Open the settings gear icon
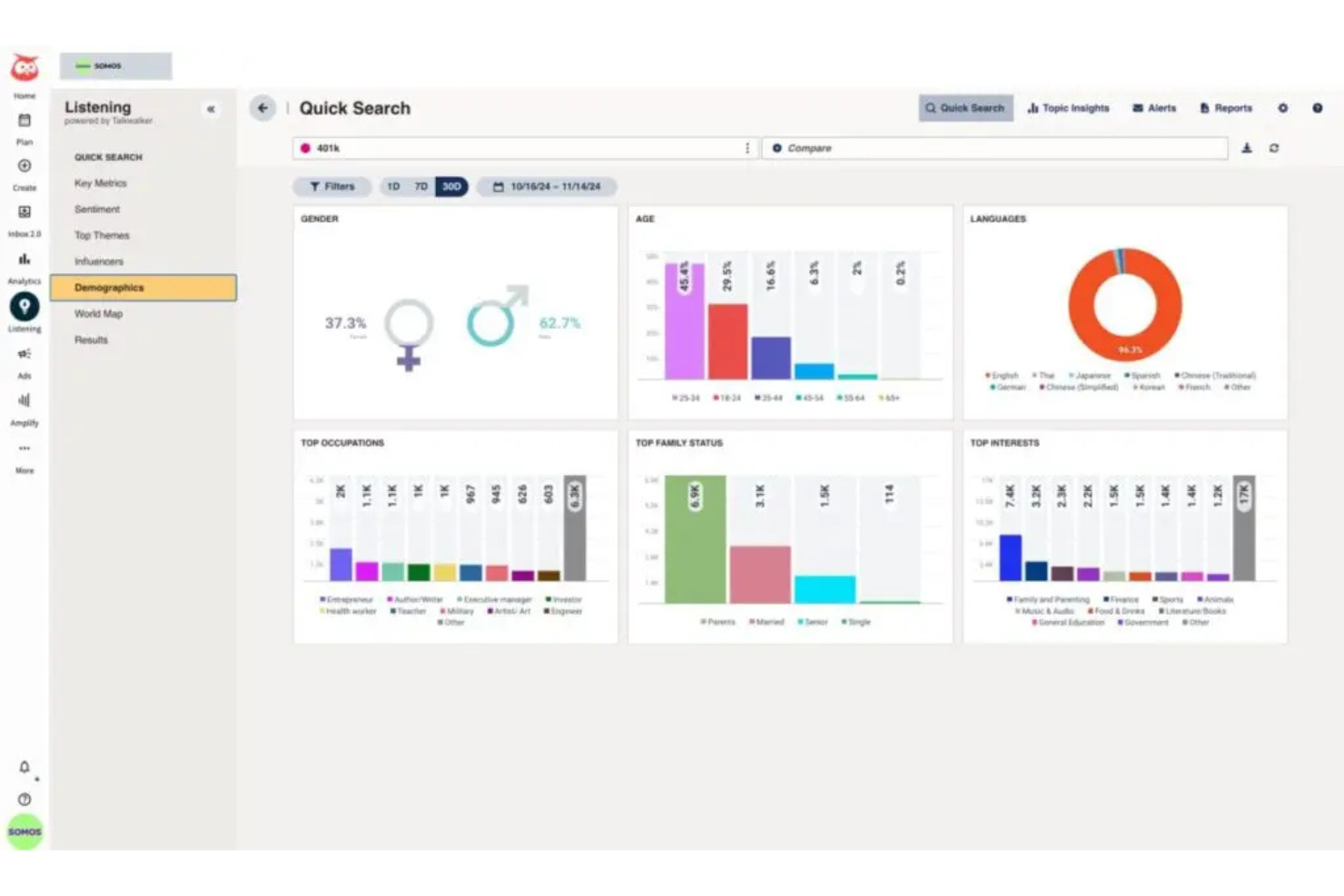This screenshot has height=896, width=1344. 1283,108
